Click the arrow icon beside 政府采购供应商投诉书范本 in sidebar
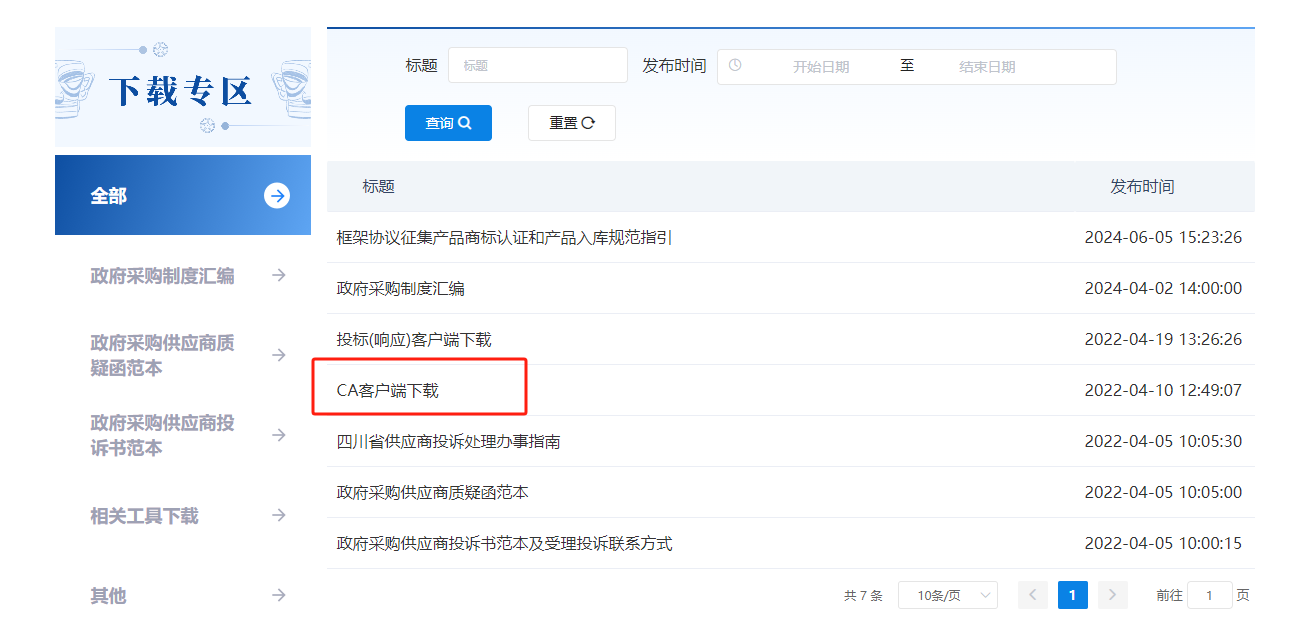1301x635 pixels. coord(279,435)
